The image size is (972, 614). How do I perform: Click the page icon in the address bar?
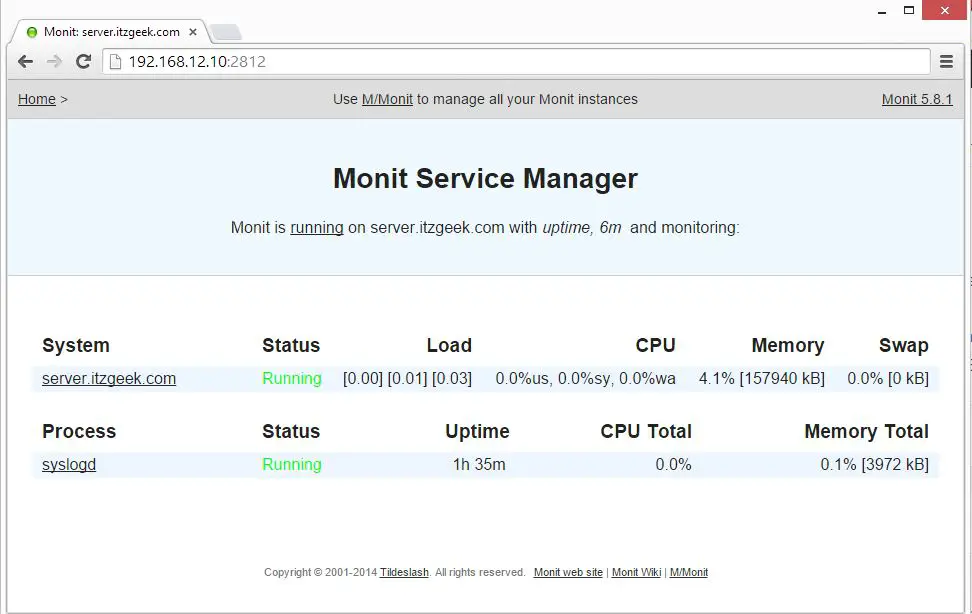[115, 61]
